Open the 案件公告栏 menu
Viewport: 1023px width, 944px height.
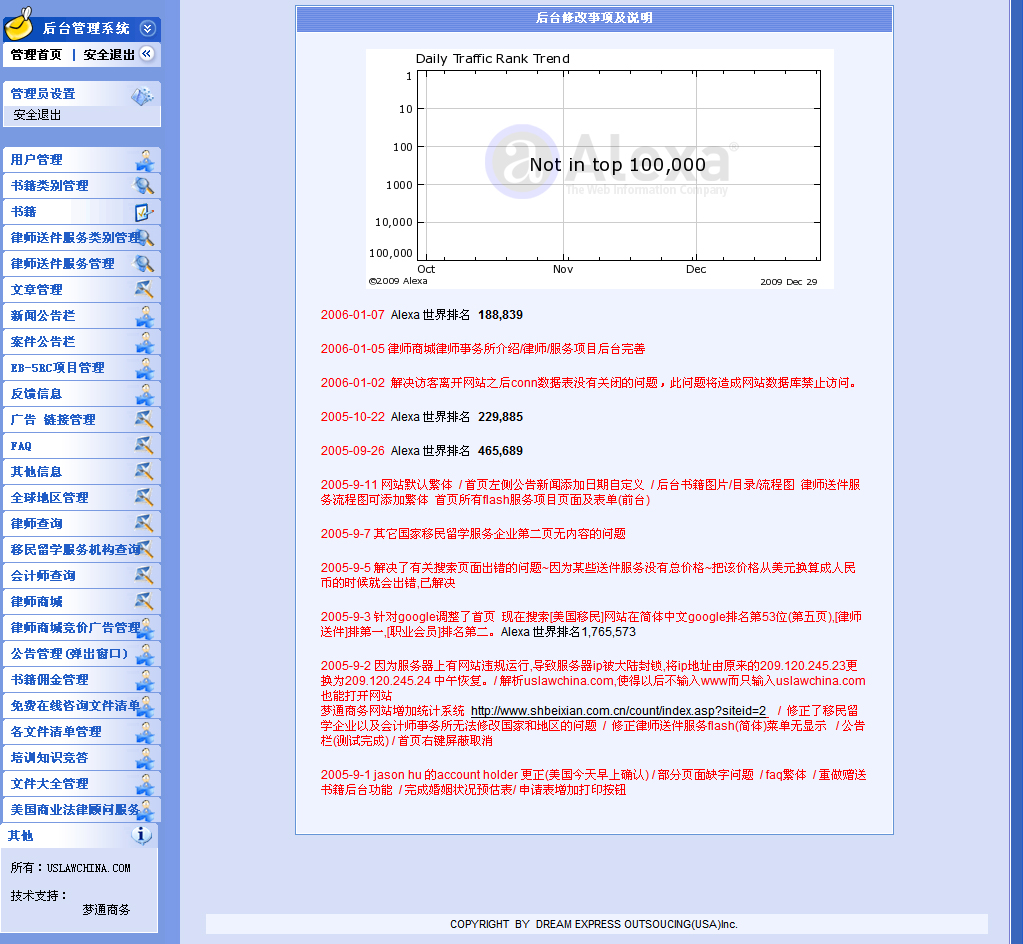tap(82, 342)
